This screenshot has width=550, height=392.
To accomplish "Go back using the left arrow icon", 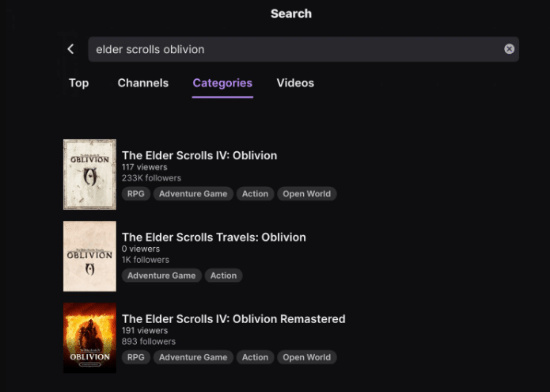I will point(71,49).
